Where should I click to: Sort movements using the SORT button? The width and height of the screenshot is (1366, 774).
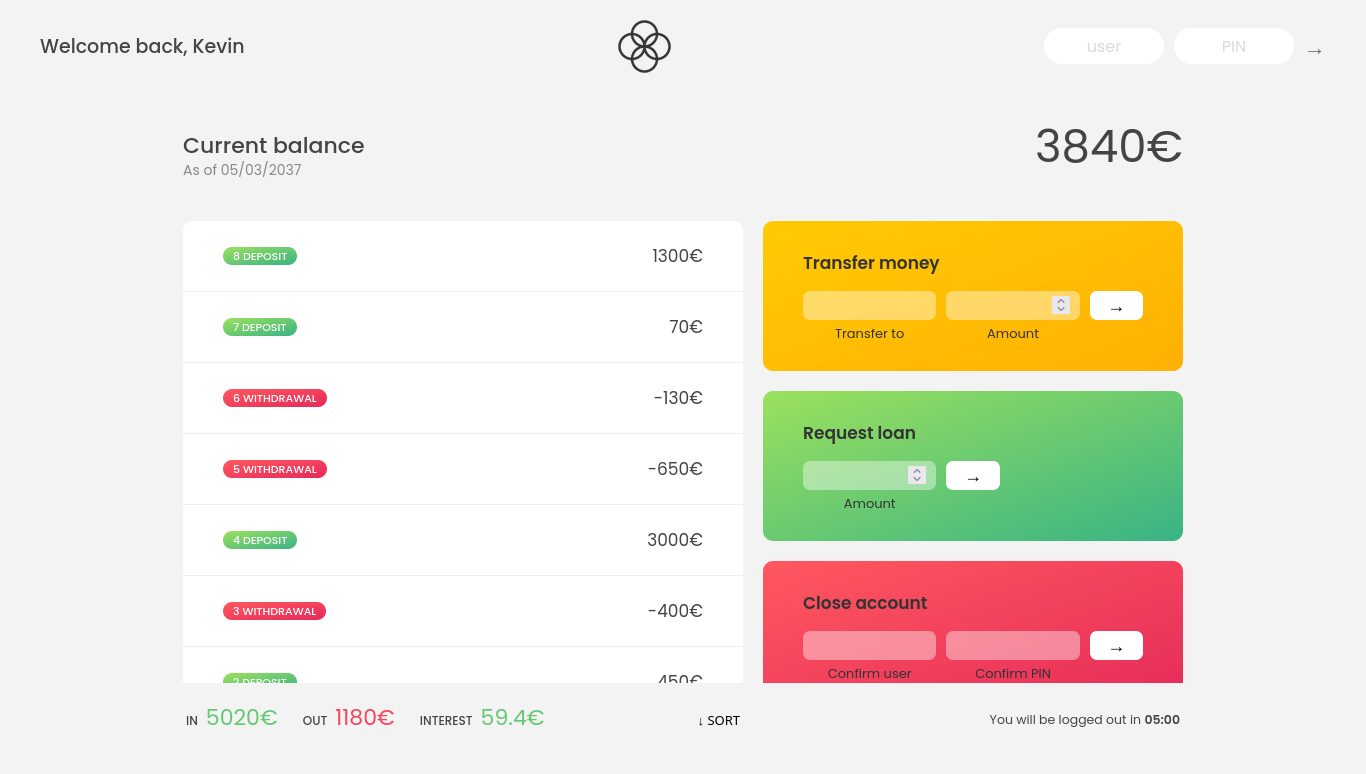[x=719, y=721]
